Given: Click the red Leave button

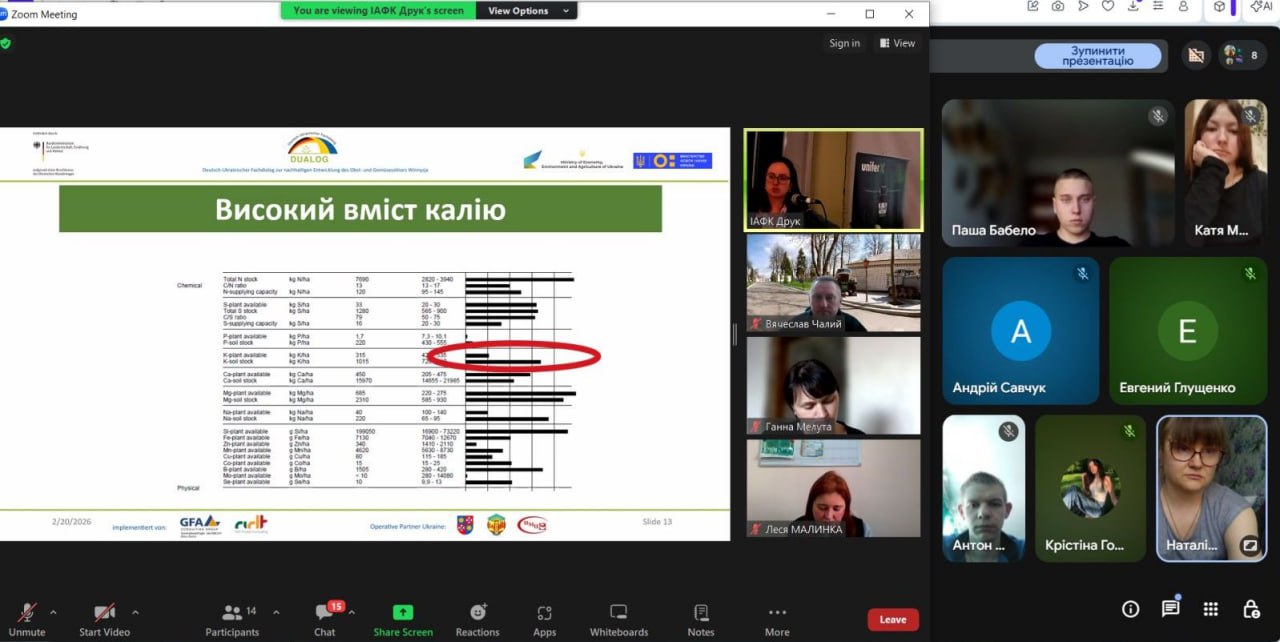Looking at the screenshot, I should (892, 620).
